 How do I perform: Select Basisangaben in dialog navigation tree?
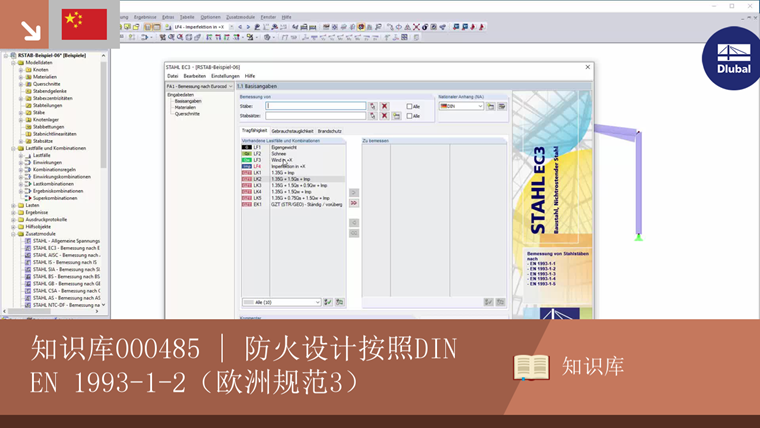(x=188, y=101)
